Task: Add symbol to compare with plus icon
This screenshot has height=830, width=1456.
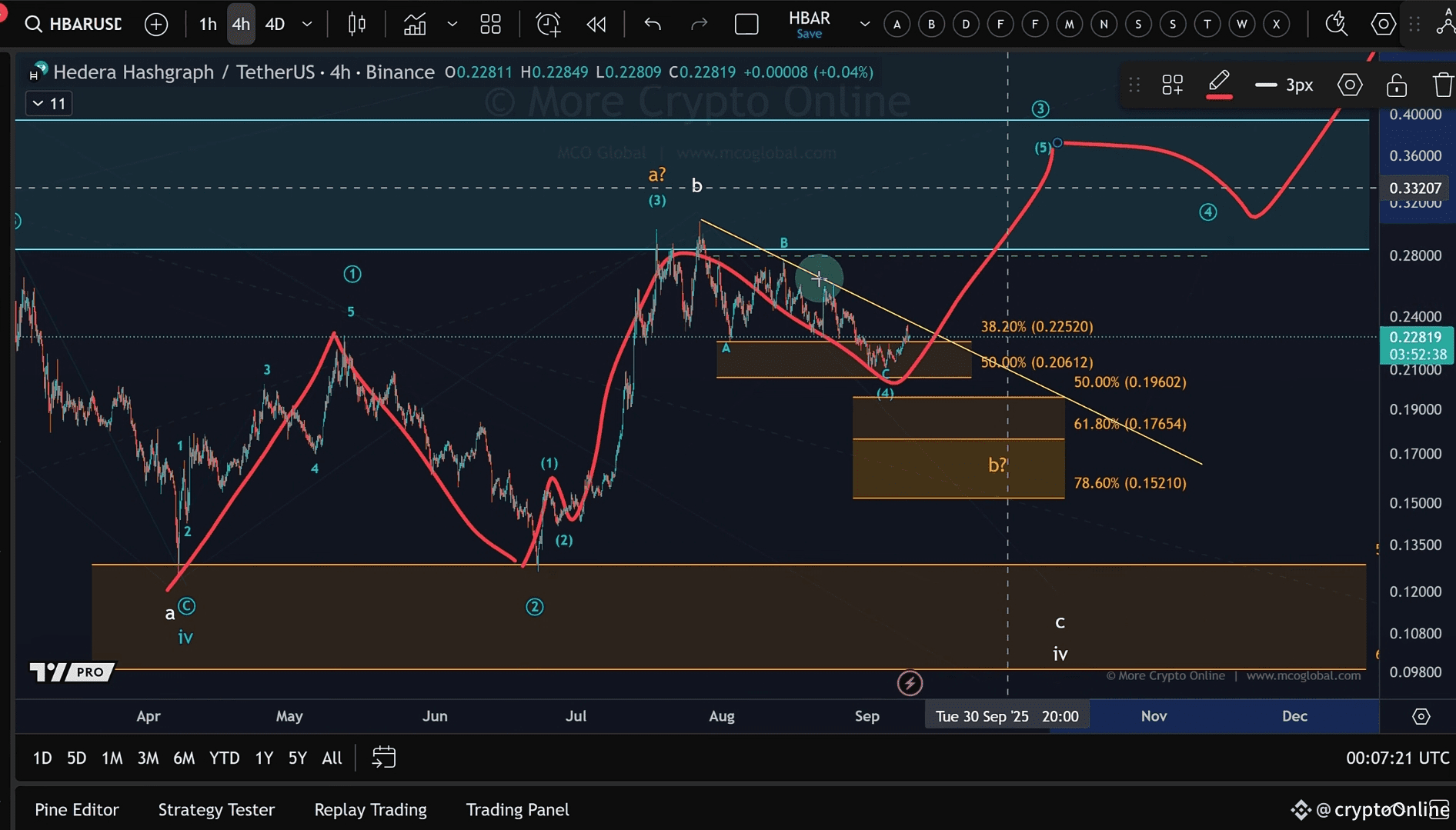Action: tap(156, 24)
